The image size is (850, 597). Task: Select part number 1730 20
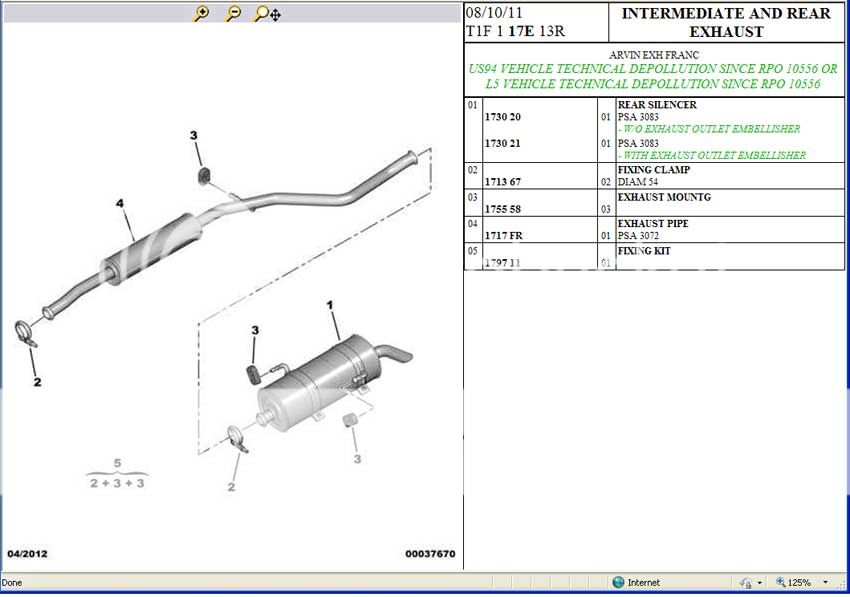coord(503,117)
